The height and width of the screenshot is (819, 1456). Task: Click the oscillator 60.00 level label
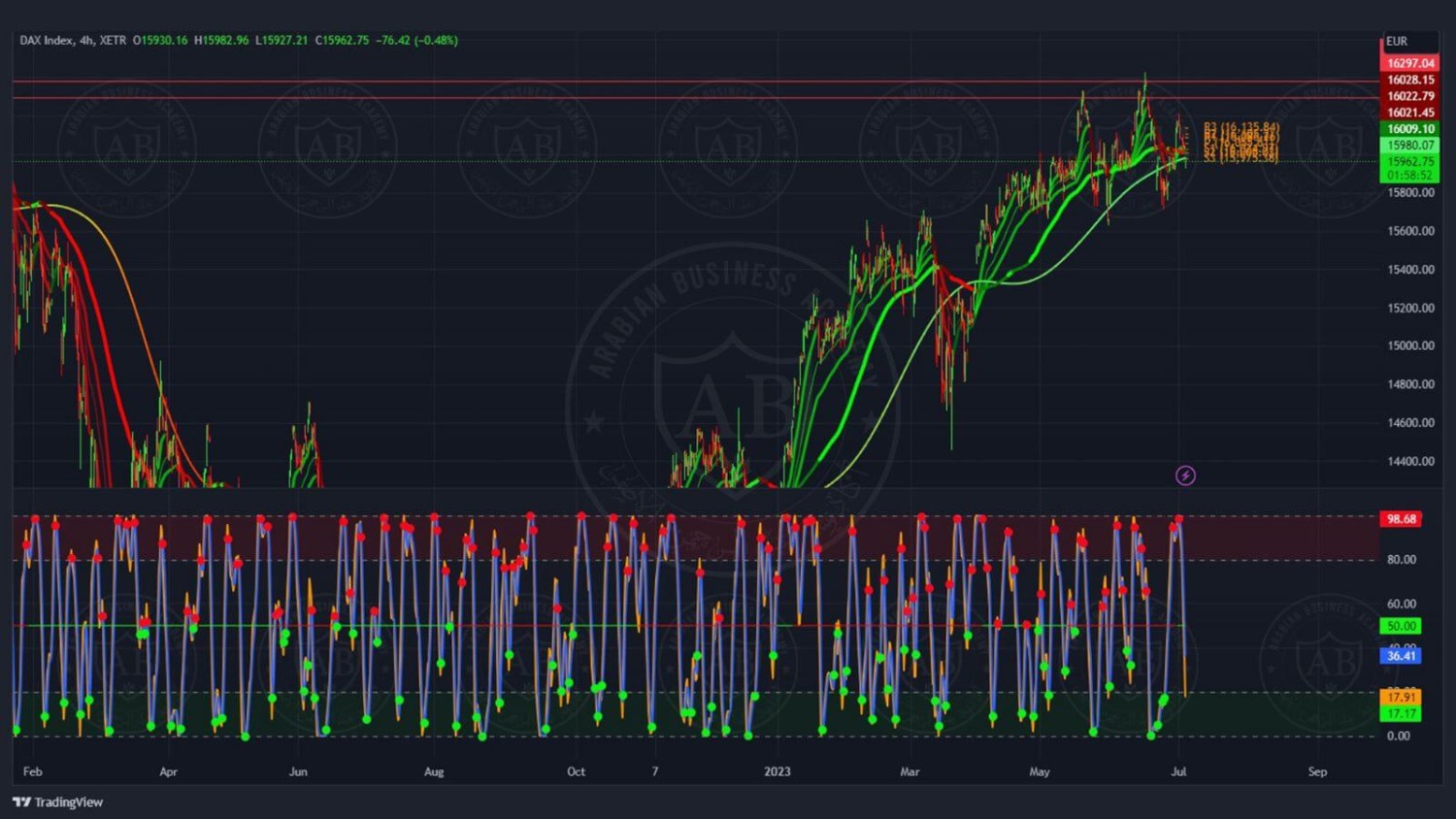click(1401, 604)
